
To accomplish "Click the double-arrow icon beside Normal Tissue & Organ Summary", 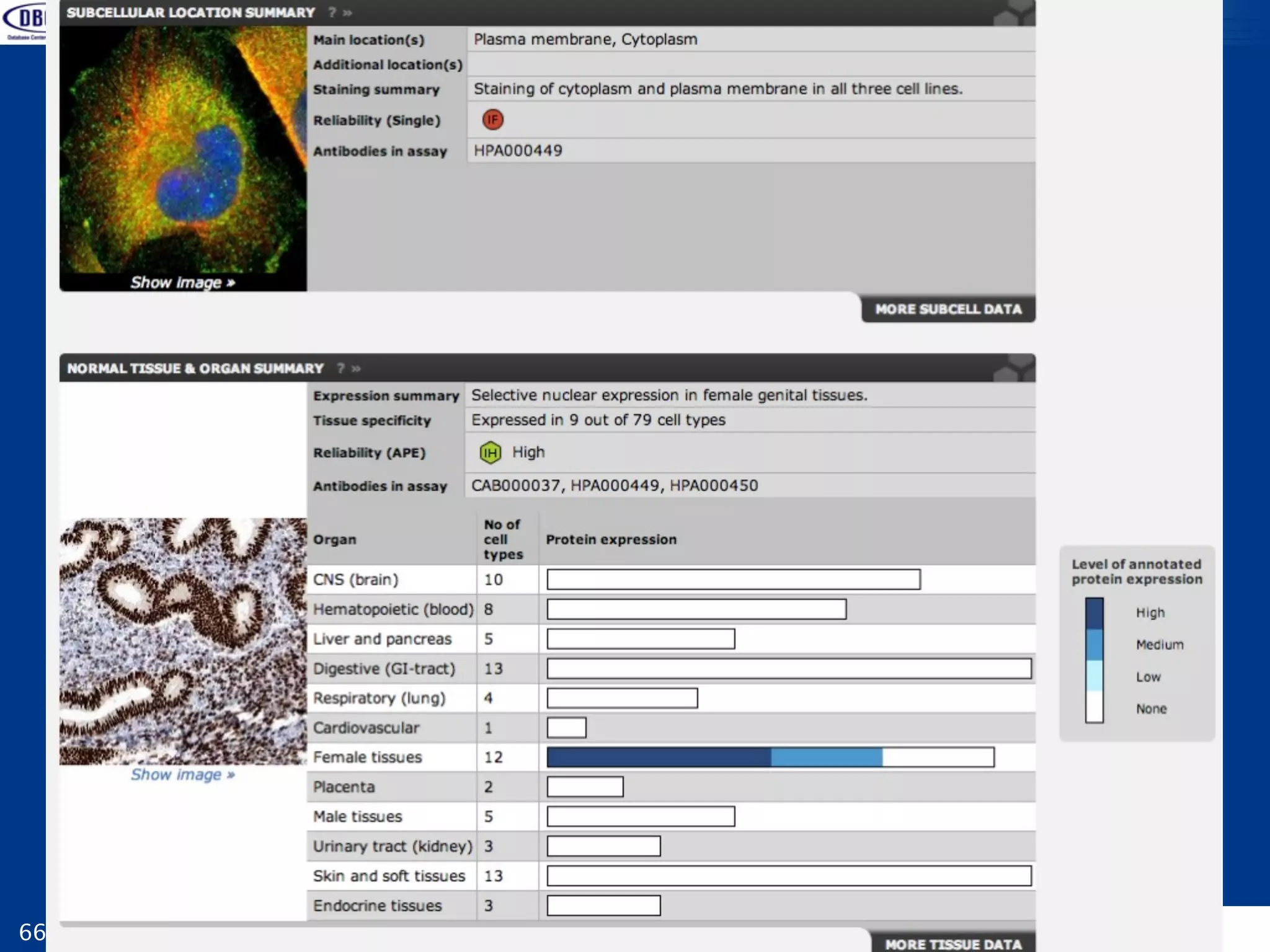I will pos(356,368).
